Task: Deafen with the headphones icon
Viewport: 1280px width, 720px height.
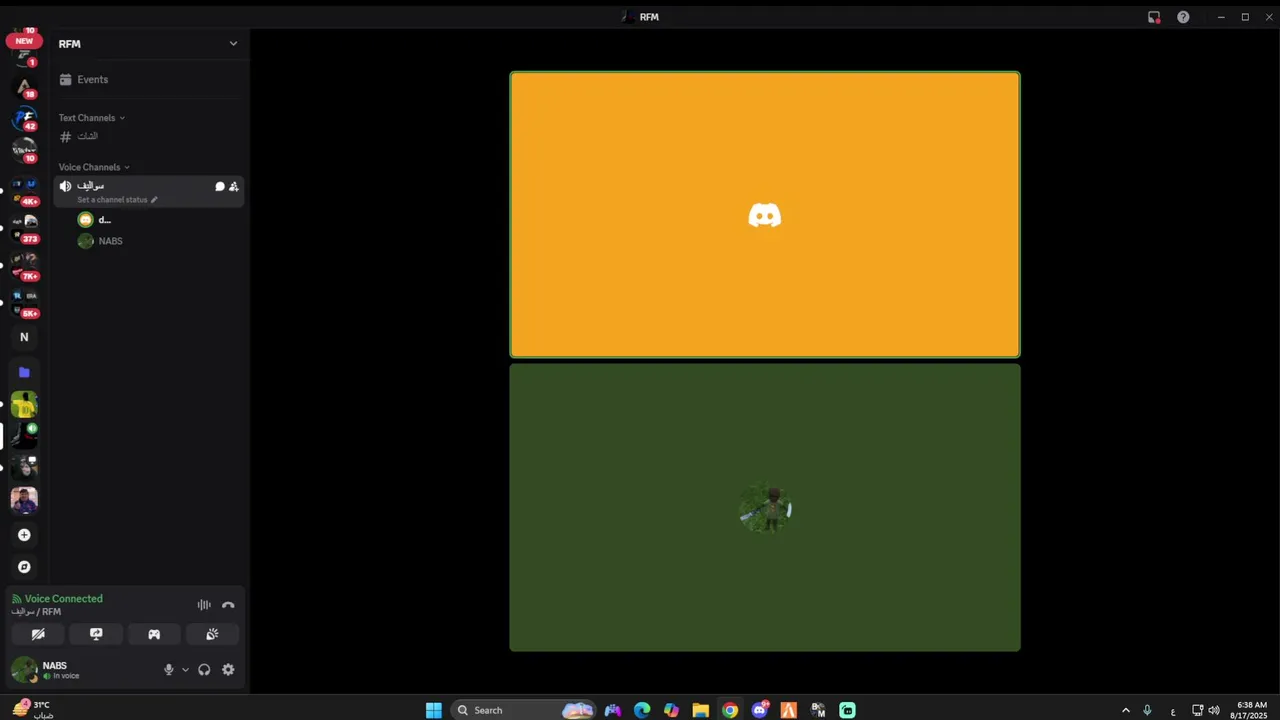Action: click(204, 670)
